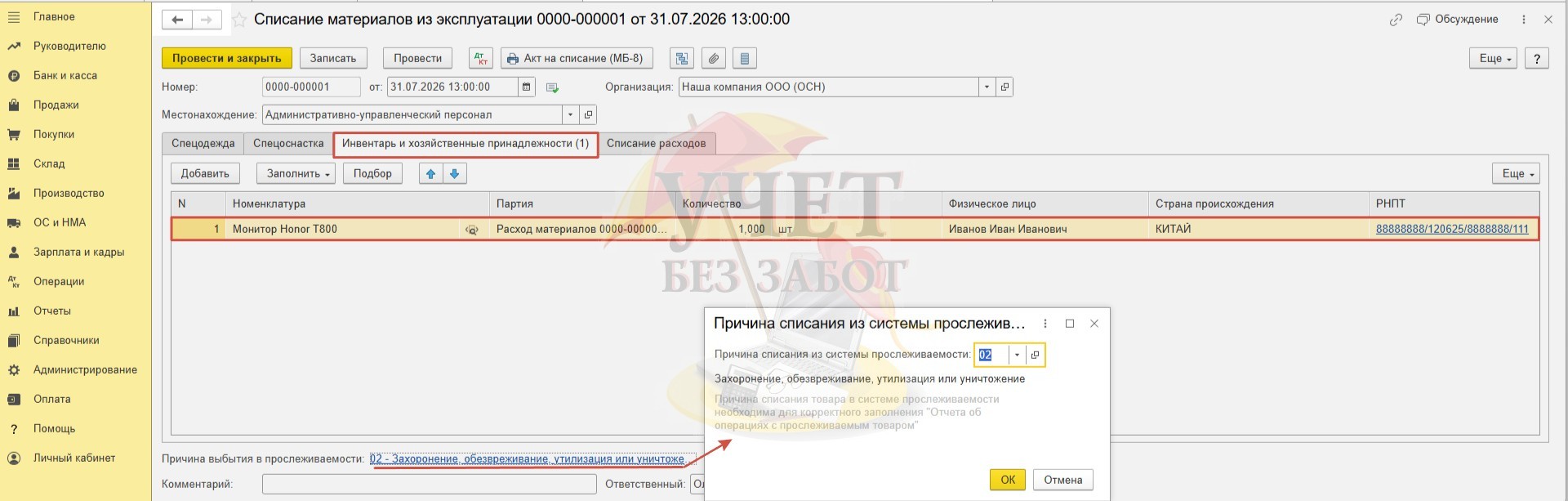Viewport: 1568px width, 501px height.
Task: Add document to favorites with star icon
Action: (239, 20)
